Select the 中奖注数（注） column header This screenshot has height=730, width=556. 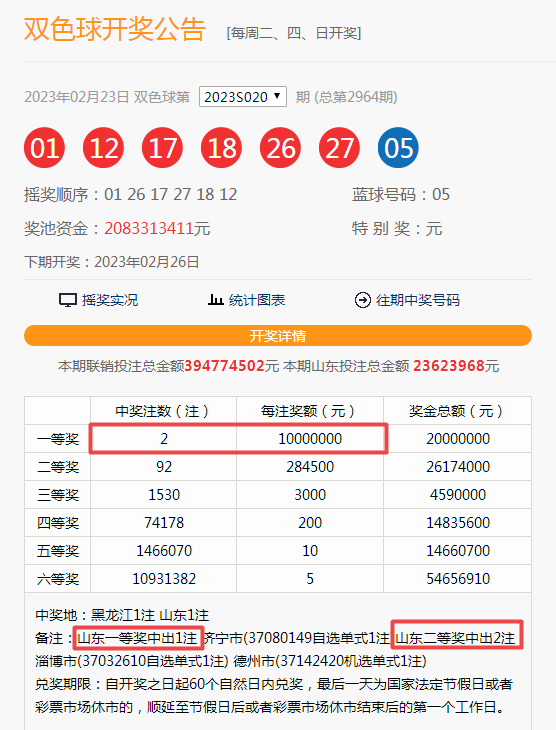[163, 411]
